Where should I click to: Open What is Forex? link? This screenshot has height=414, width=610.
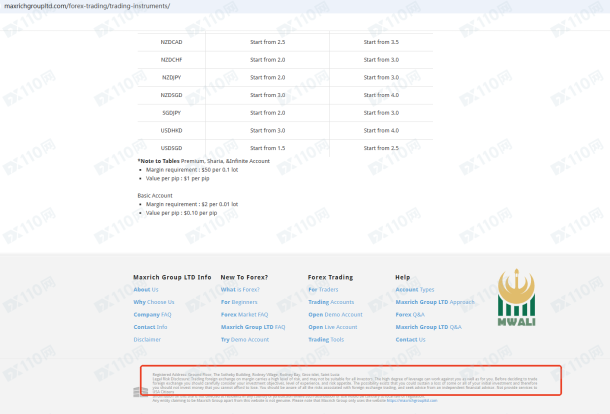tap(240, 289)
